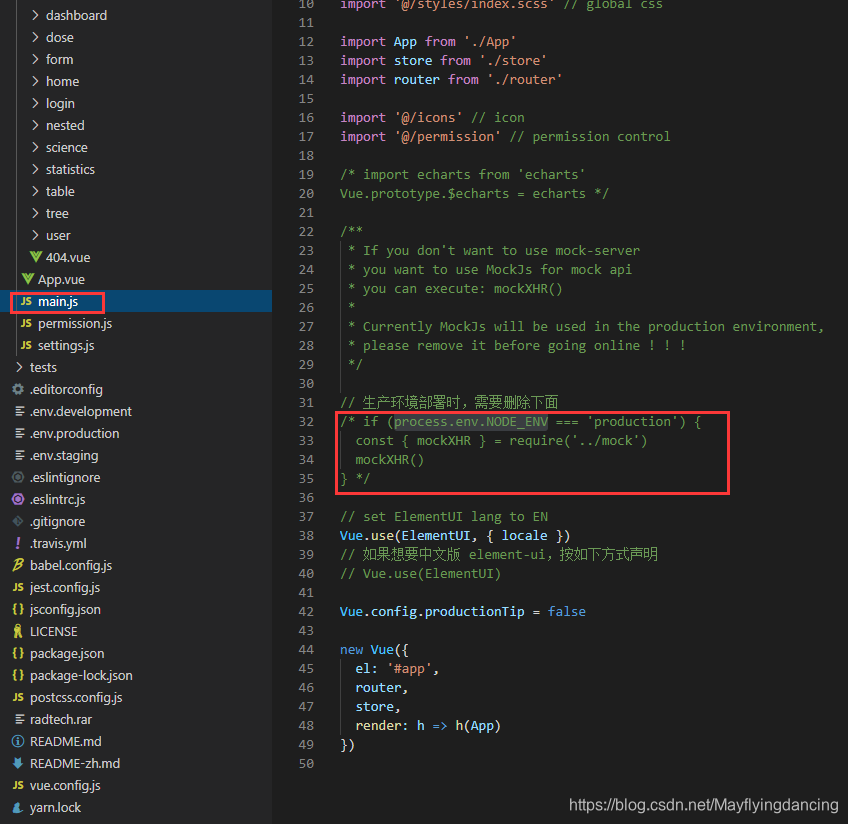The image size is (848, 824).
Task: Click 'mockXHR()' on line 34
Action: [x=389, y=460]
